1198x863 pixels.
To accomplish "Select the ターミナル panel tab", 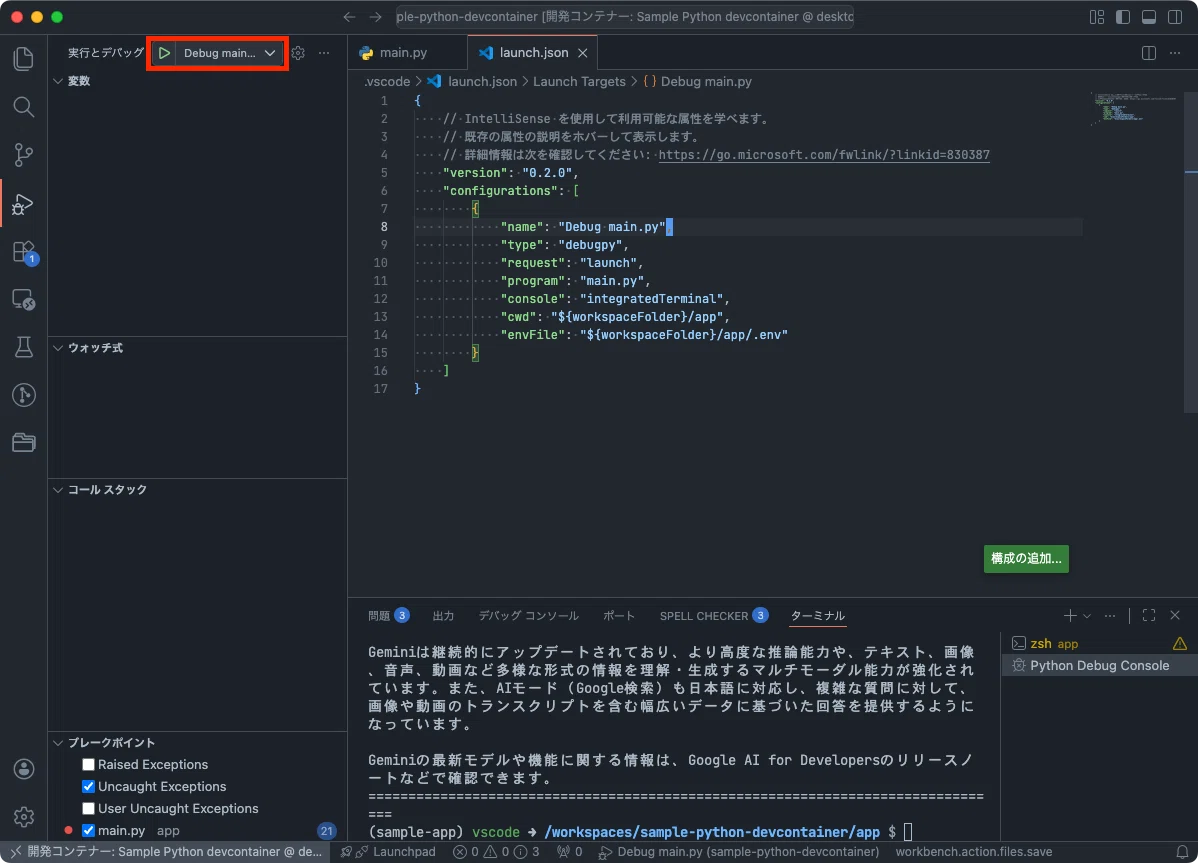I will coord(818,616).
